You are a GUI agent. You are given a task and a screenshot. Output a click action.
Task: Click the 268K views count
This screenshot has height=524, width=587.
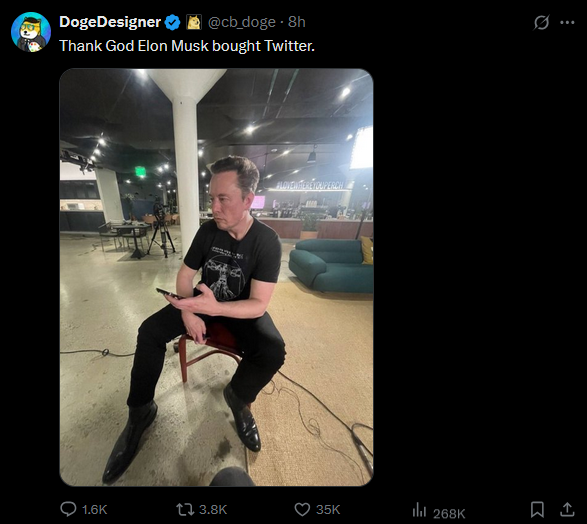point(449,513)
